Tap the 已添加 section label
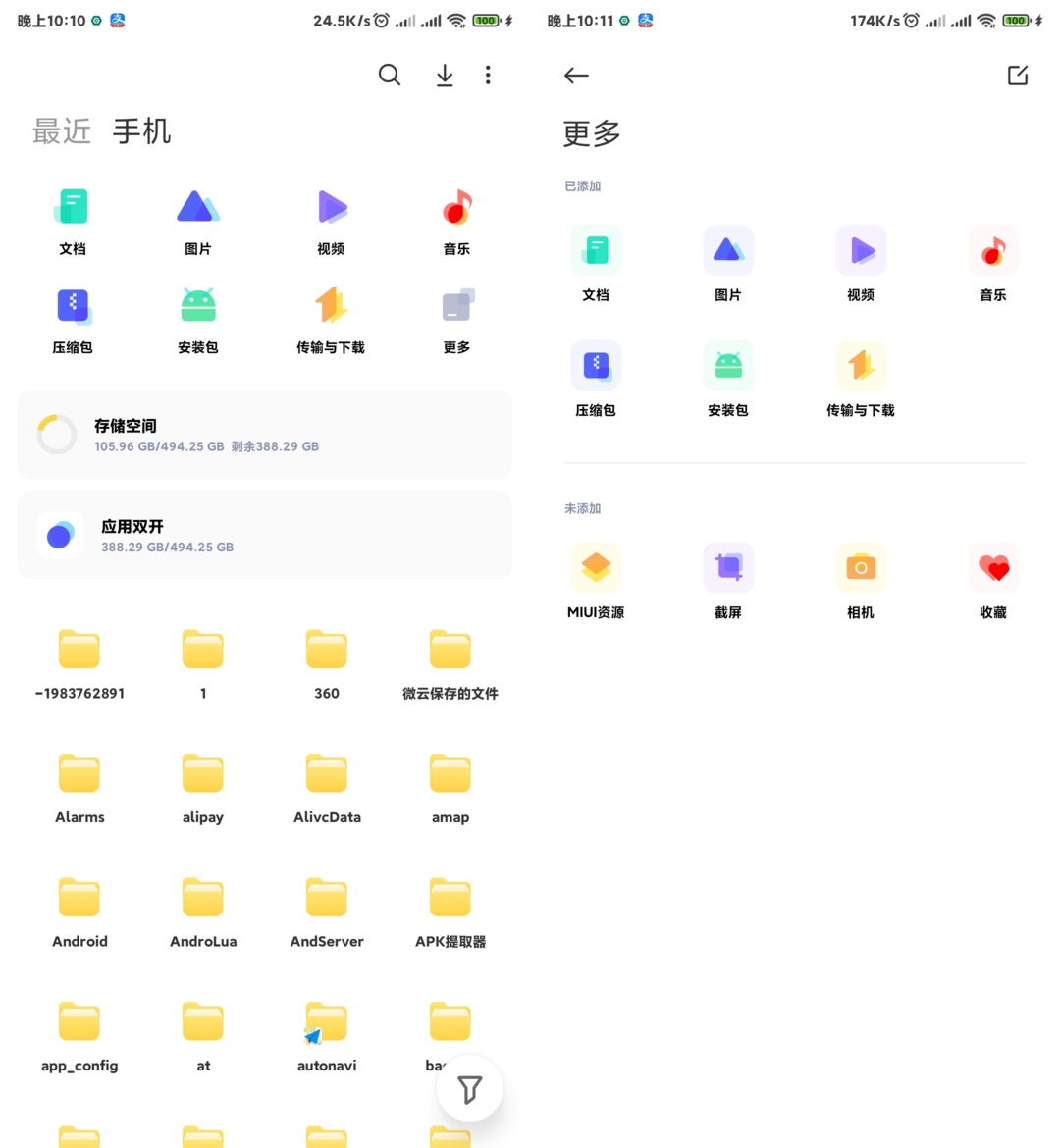The image size is (1060, 1148). pyautogui.click(x=582, y=186)
